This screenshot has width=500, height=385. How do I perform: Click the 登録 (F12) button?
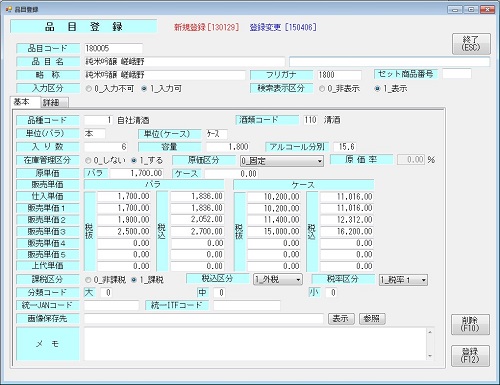pyautogui.click(x=470, y=356)
